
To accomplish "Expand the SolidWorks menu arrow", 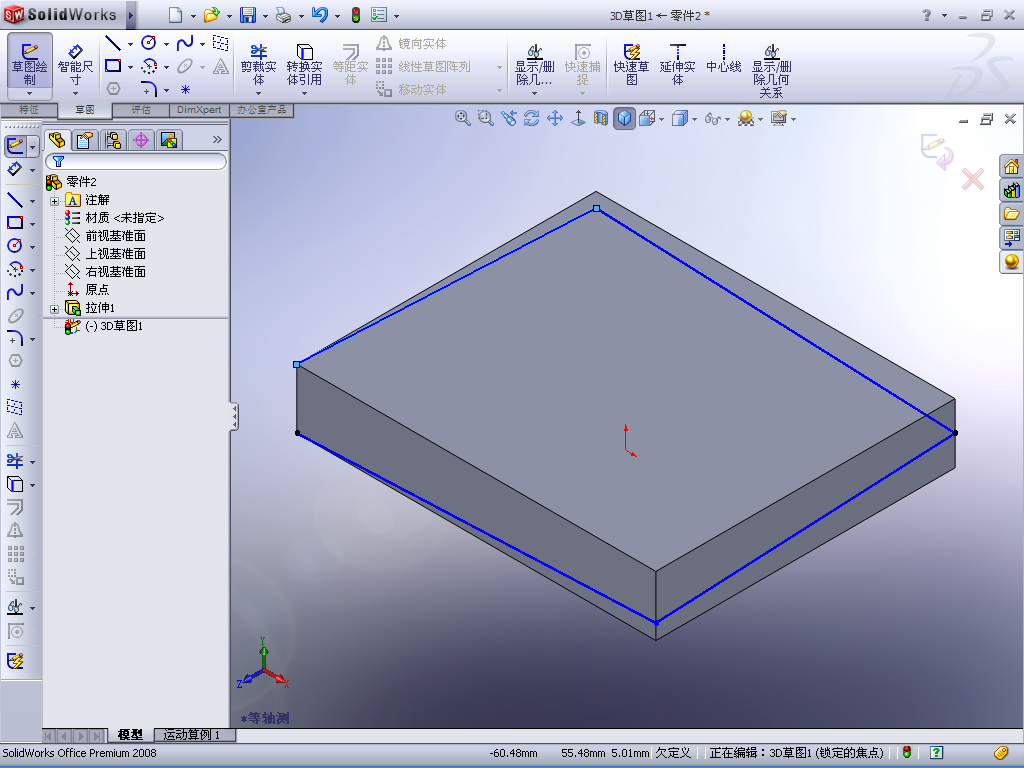I will (x=131, y=15).
